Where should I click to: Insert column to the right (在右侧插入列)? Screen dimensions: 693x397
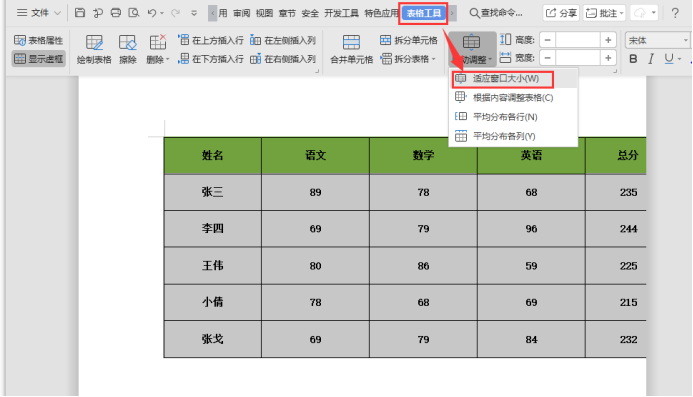(283, 58)
